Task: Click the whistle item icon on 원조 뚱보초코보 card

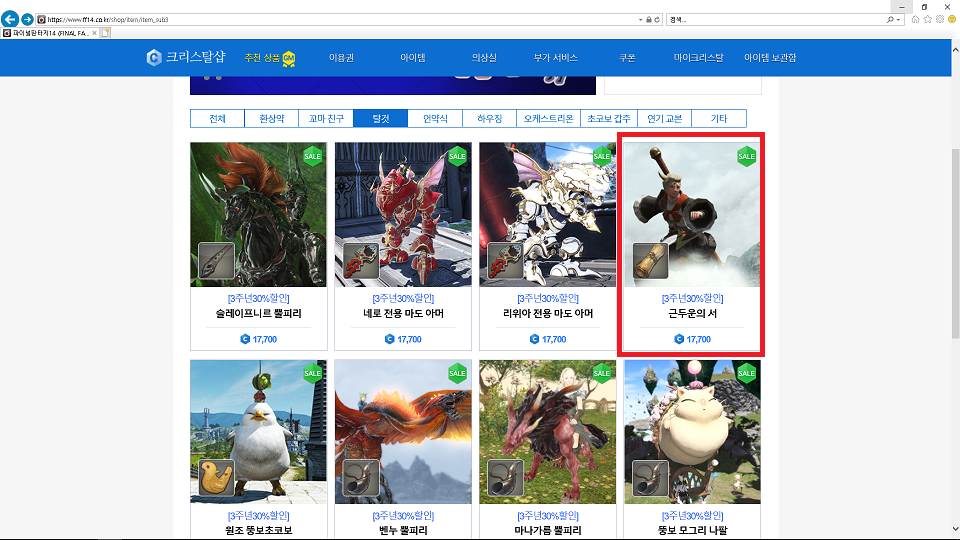Action: point(216,478)
